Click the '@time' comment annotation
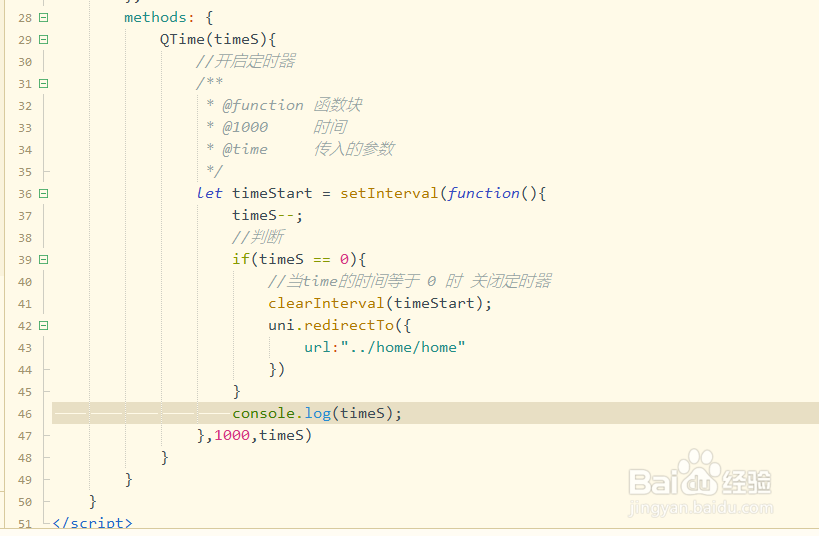 point(245,149)
